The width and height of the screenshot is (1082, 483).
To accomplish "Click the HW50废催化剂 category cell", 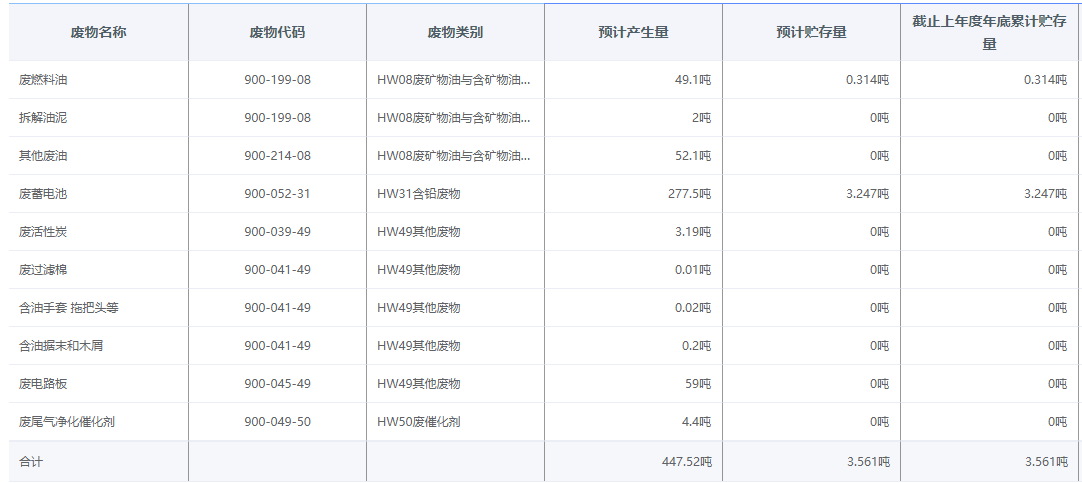I will click(x=418, y=422).
